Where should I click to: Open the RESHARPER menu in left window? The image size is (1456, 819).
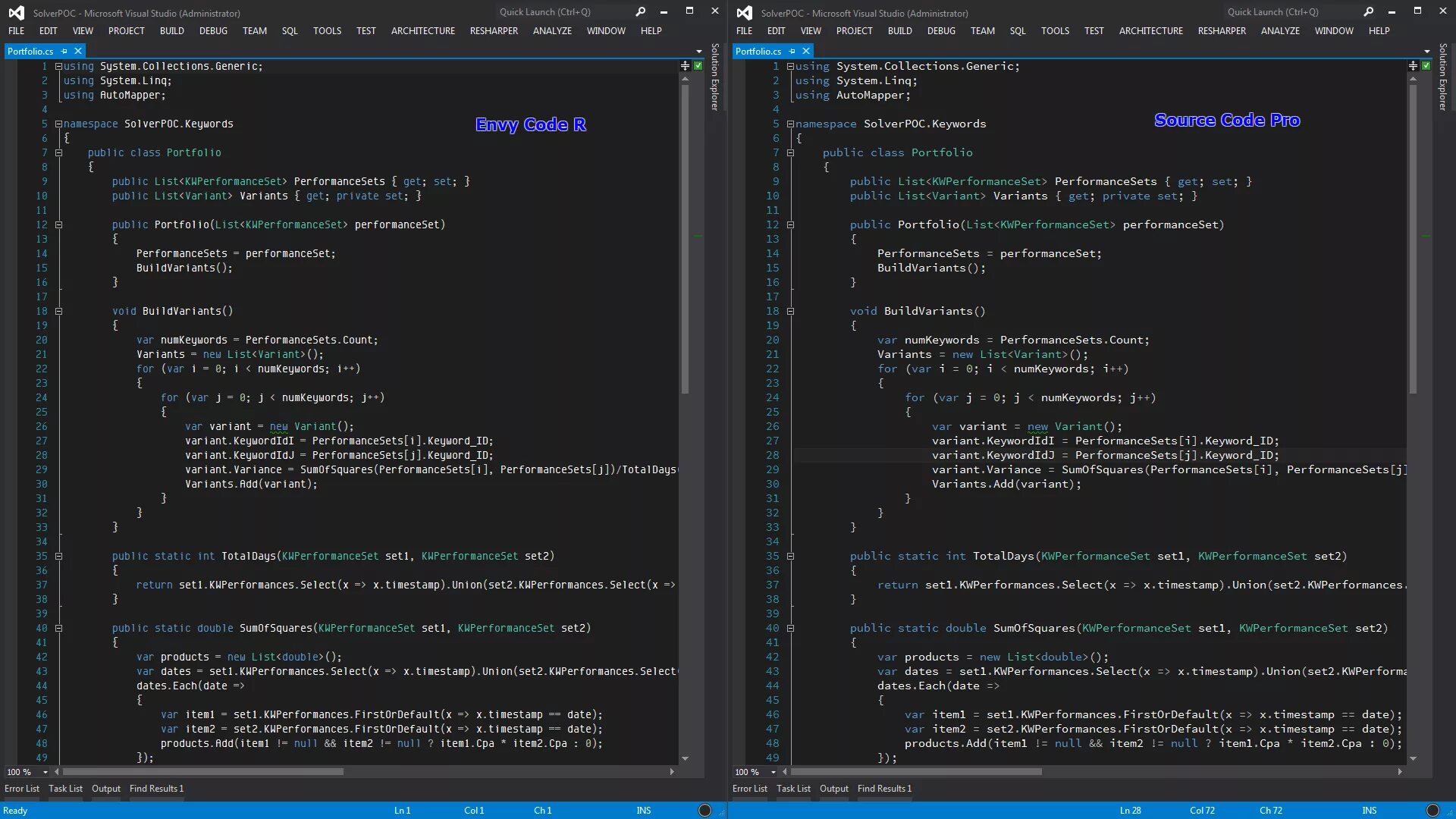coord(494,31)
